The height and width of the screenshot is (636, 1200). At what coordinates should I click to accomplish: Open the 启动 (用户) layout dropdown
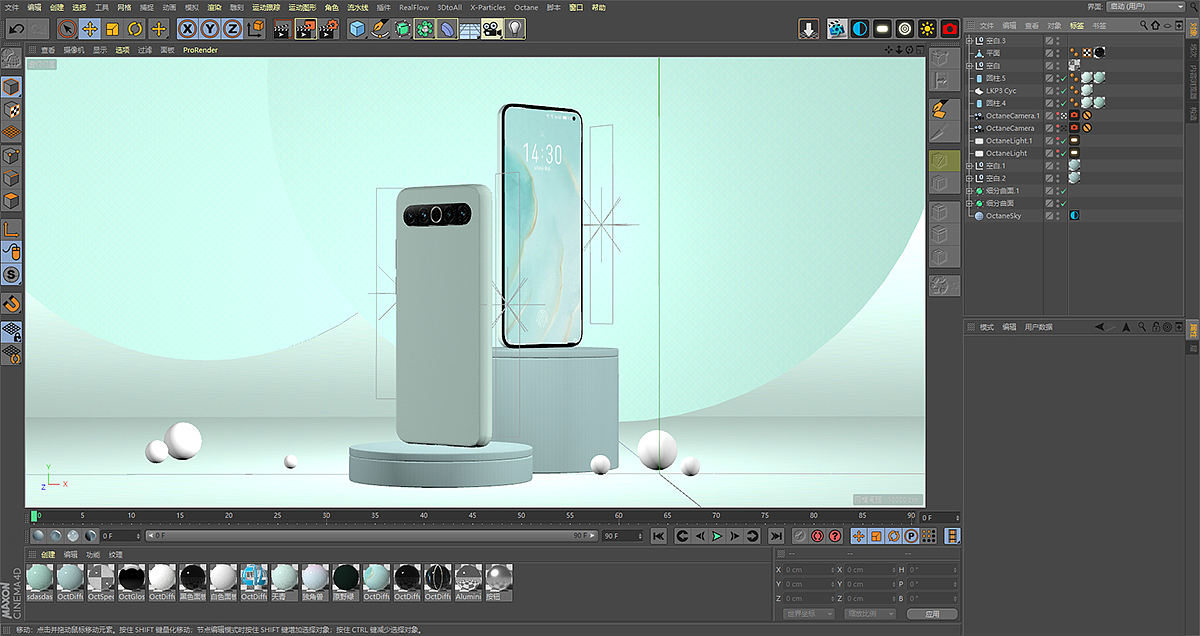(1143, 7)
